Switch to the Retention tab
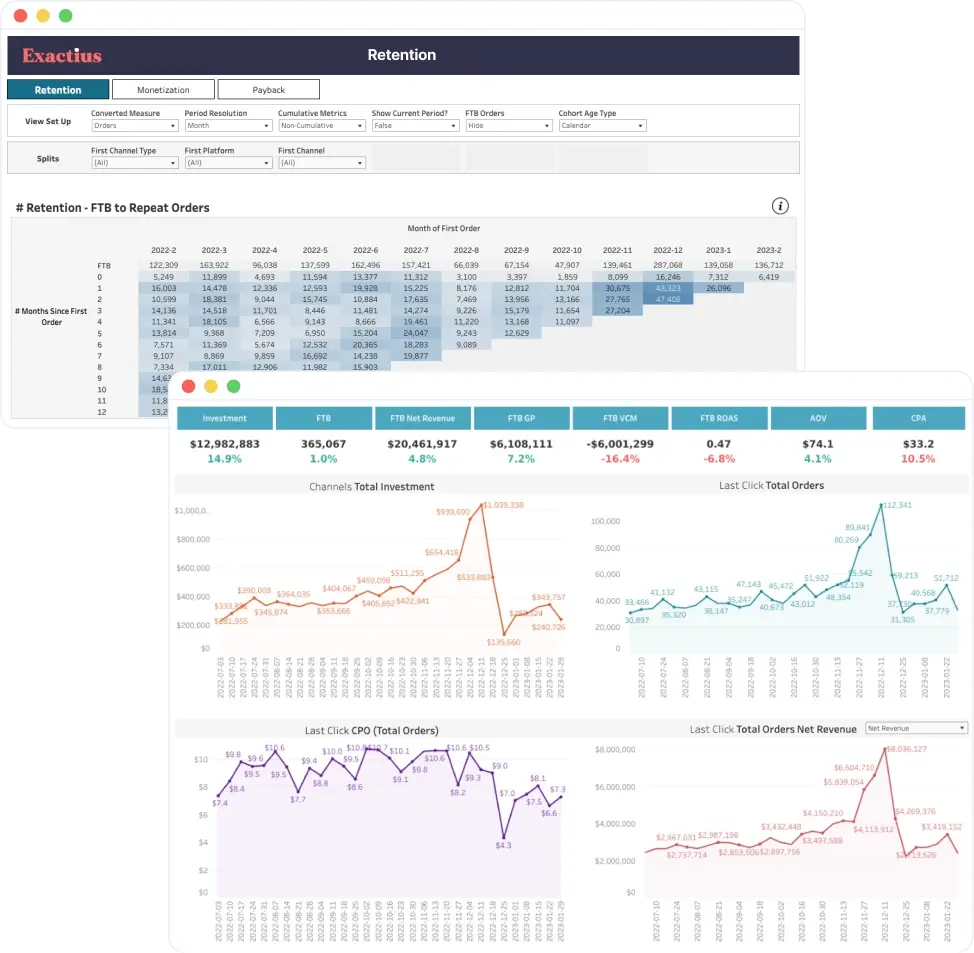This screenshot has width=974, height=953. (x=58, y=90)
